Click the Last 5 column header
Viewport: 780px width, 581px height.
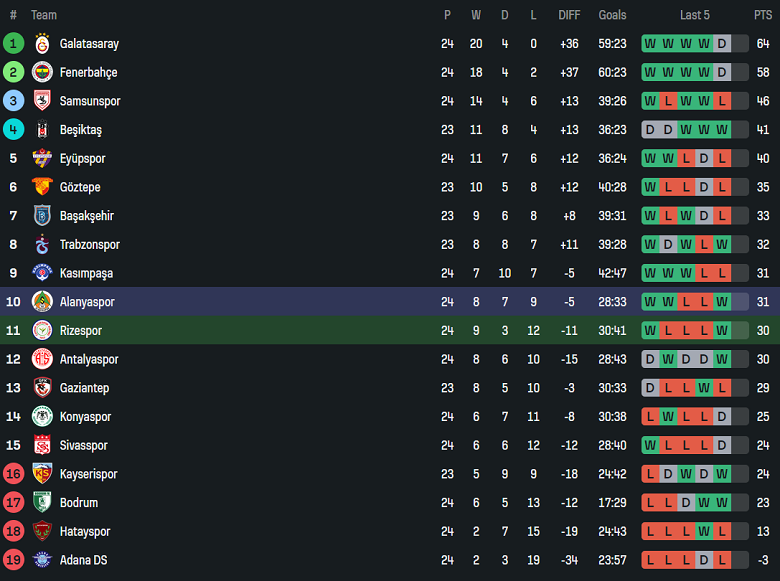(695, 15)
